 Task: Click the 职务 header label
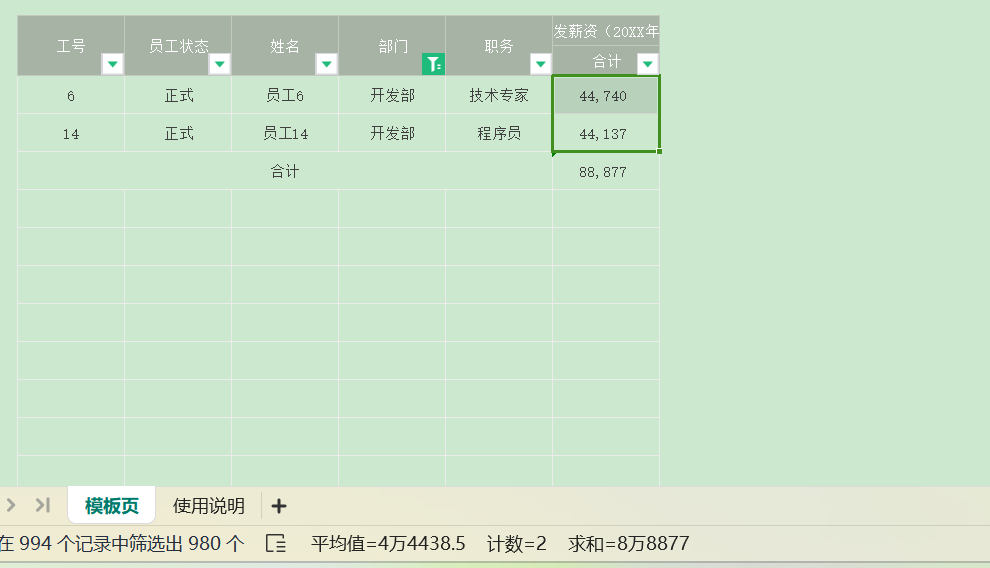(499, 46)
